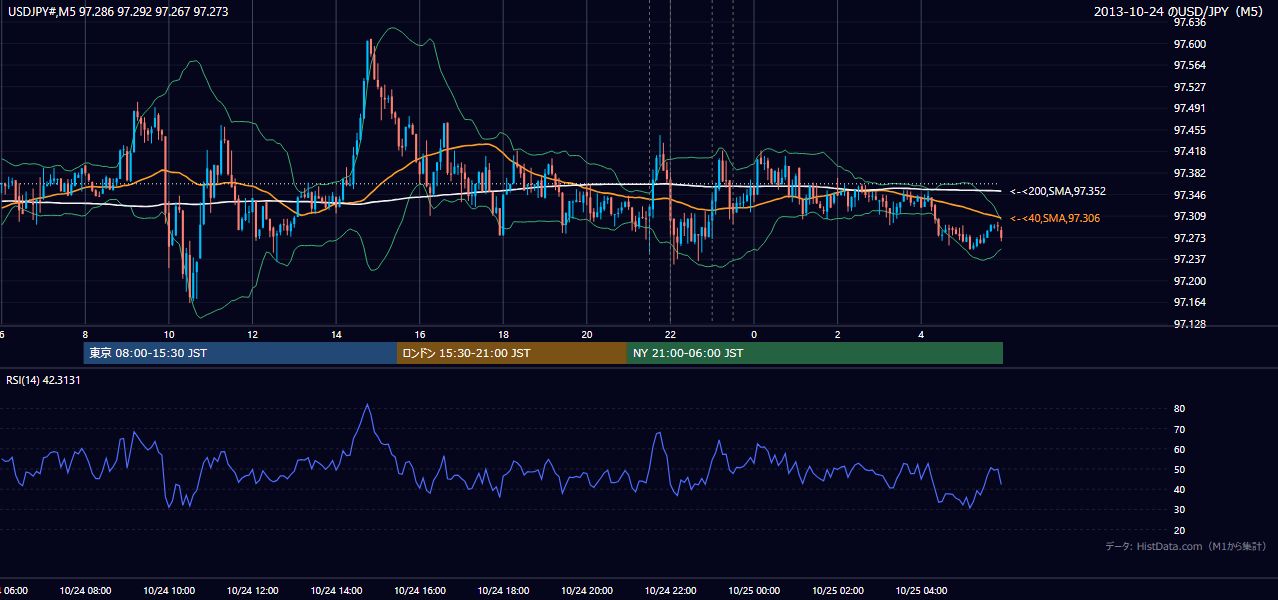
Task: Click the 200 SMA label reading 97.352
Action: pos(1058,191)
